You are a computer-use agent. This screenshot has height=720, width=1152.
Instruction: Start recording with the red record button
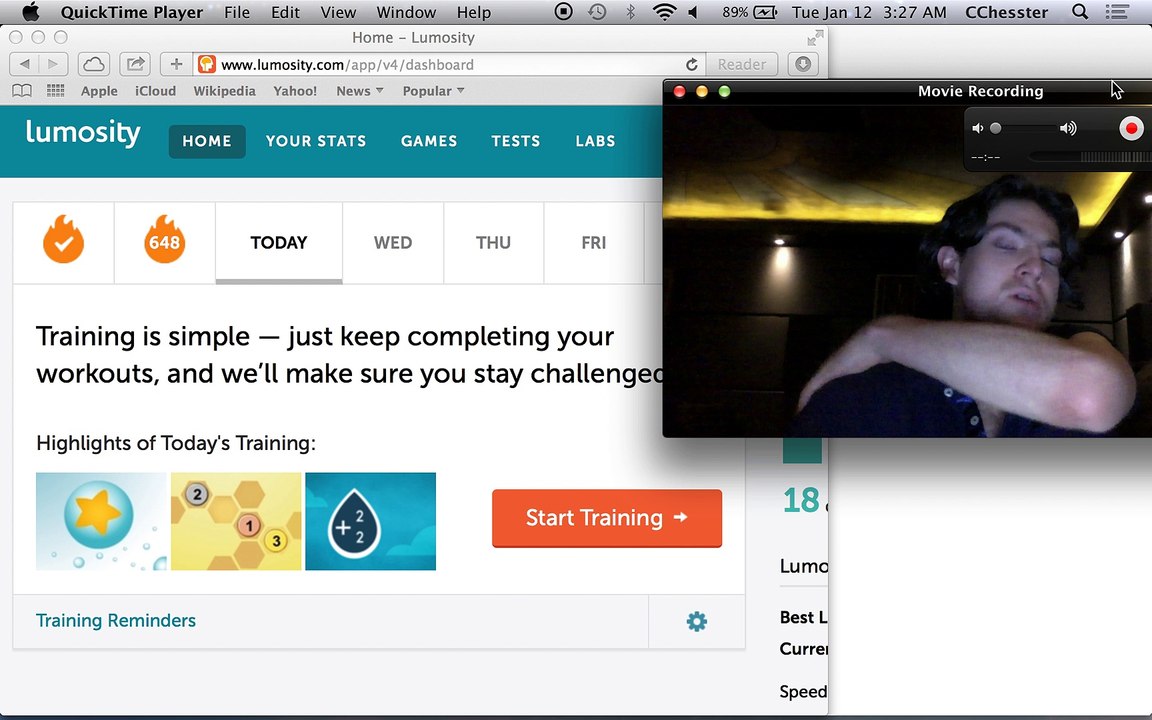[x=1131, y=129]
